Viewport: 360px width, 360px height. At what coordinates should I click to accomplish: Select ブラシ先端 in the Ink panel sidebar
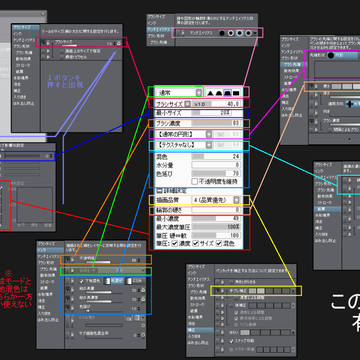(x=48, y=269)
